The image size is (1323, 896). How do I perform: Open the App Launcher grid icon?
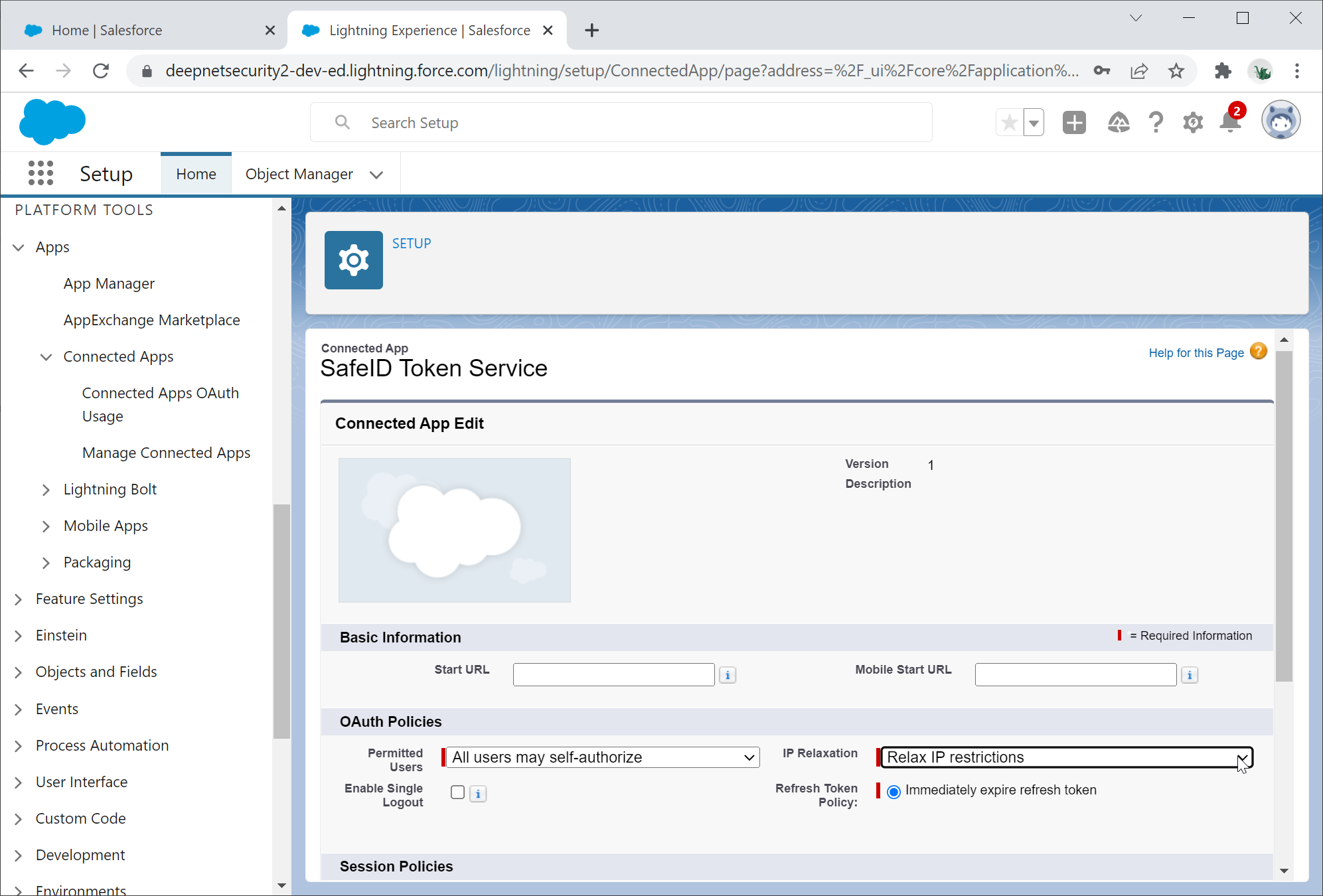coord(40,173)
